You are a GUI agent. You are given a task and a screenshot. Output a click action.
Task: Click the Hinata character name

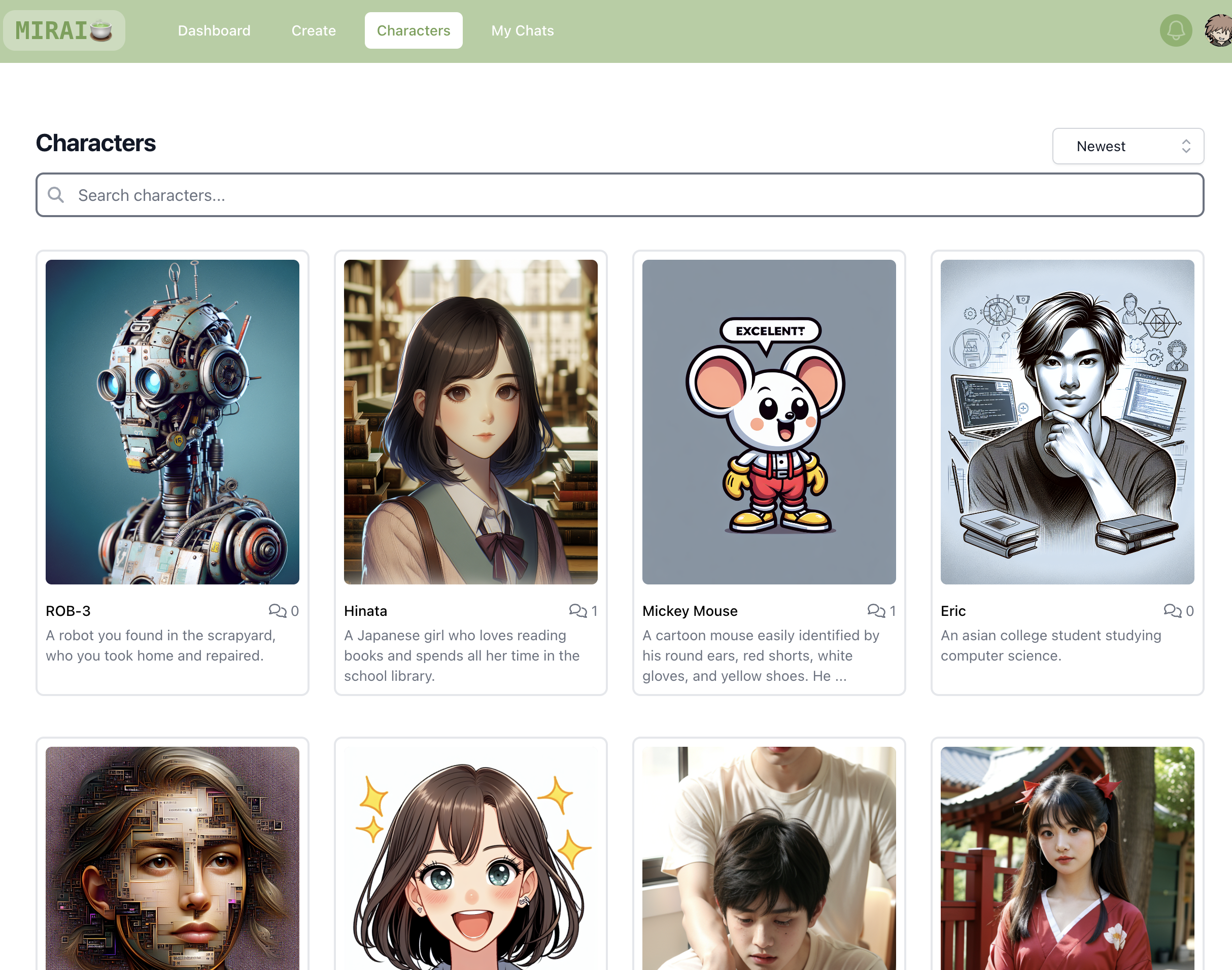coord(365,610)
